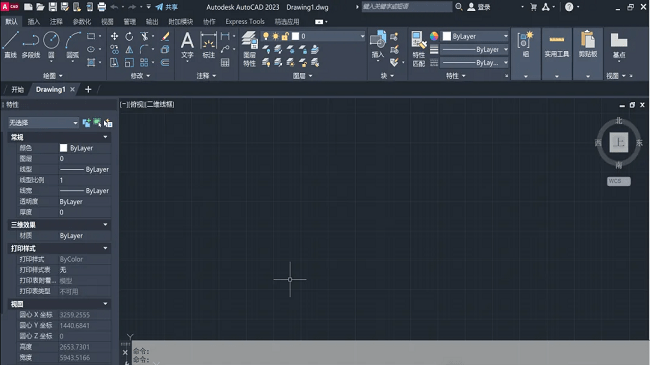Click the 颜色 ByLayer color swatch in properties
Viewport: 650px width, 365px height.
click(63, 148)
